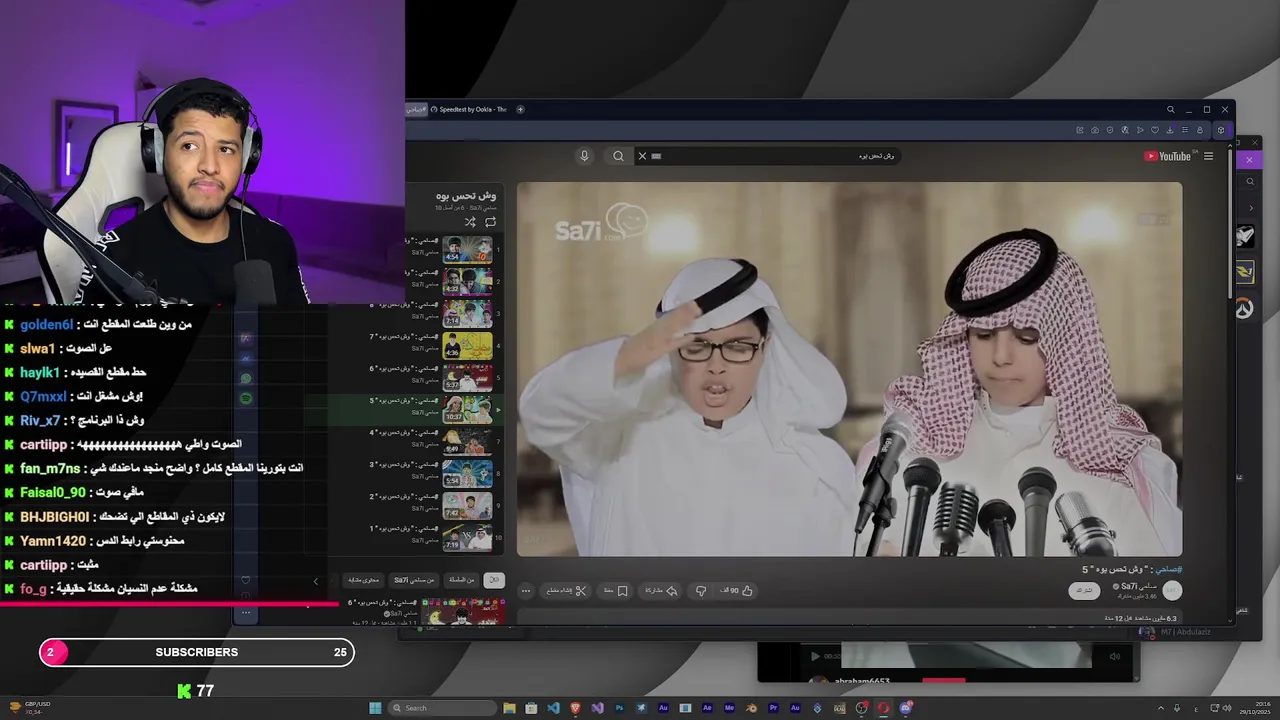Open the YouTube hamburger guide menu

point(1208,156)
